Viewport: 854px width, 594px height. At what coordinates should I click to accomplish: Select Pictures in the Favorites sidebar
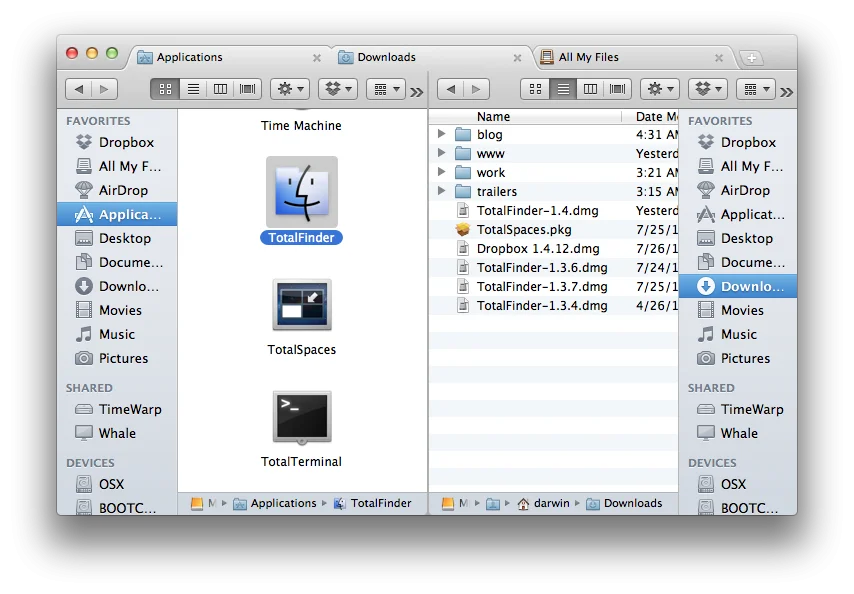pyautogui.click(x=741, y=358)
